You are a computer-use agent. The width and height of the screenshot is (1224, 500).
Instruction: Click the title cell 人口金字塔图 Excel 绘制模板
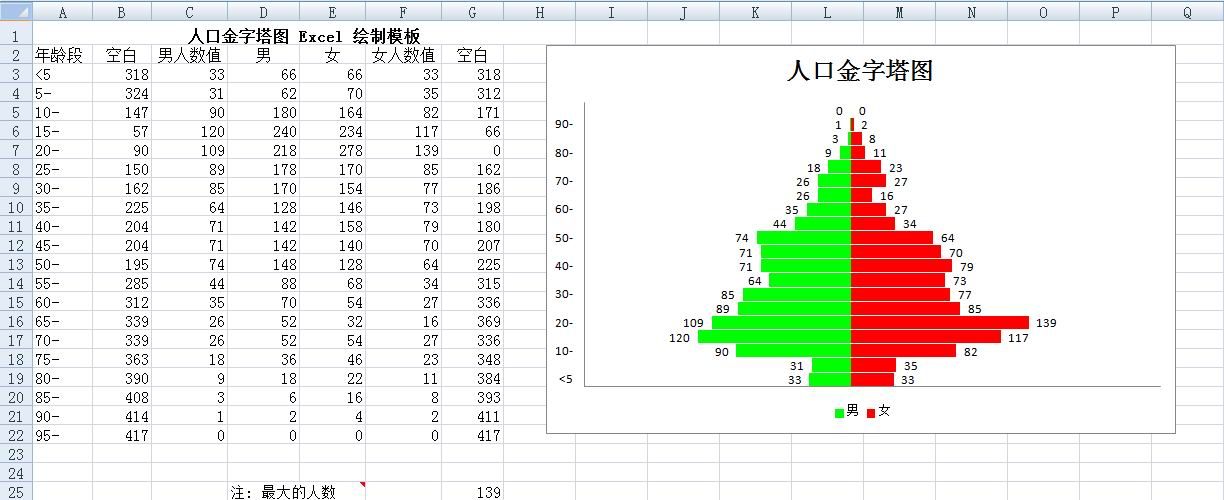pyautogui.click(x=303, y=36)
